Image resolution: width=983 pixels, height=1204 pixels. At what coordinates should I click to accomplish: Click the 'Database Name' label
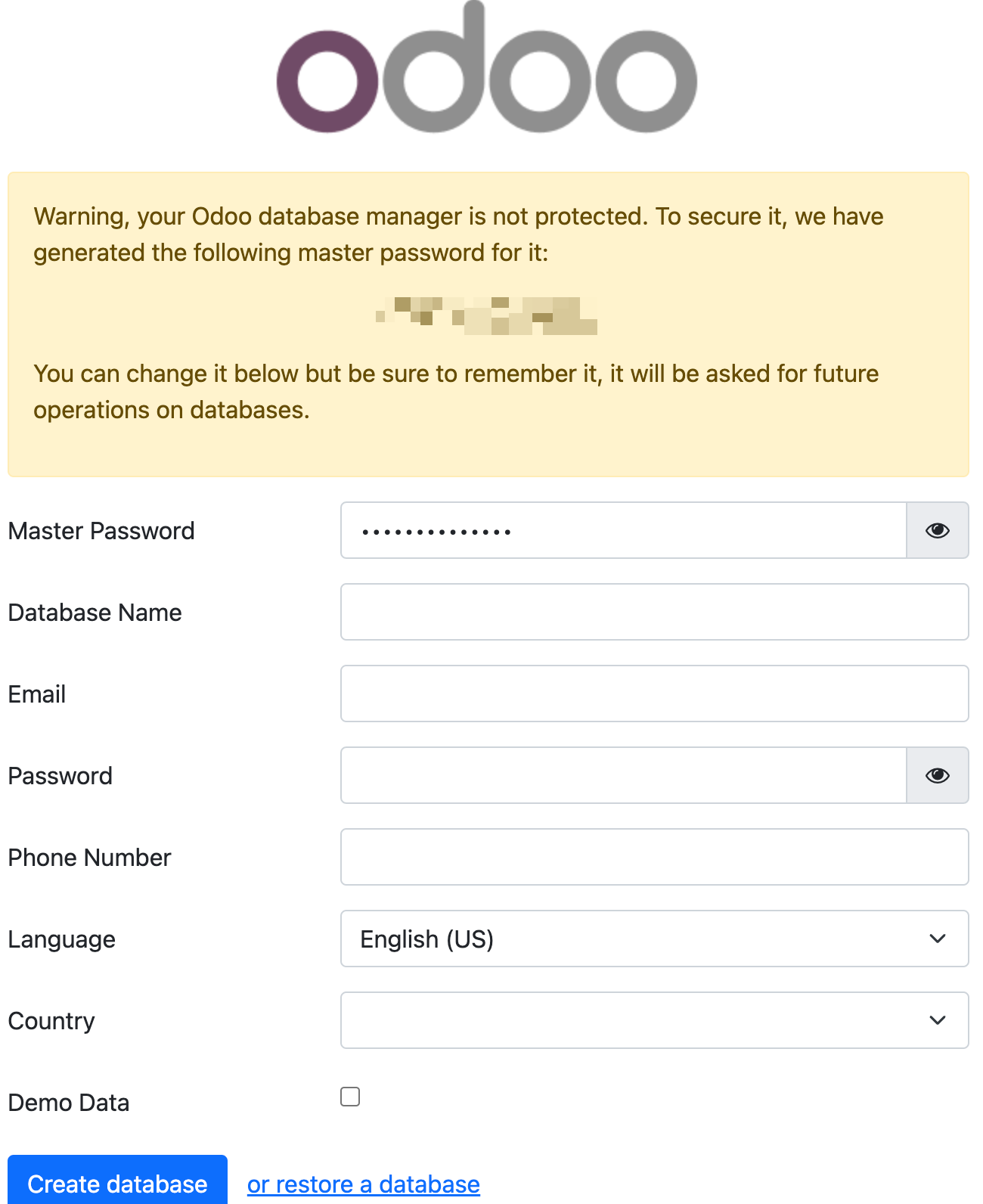pyautogui.click(x=95, y=613)
